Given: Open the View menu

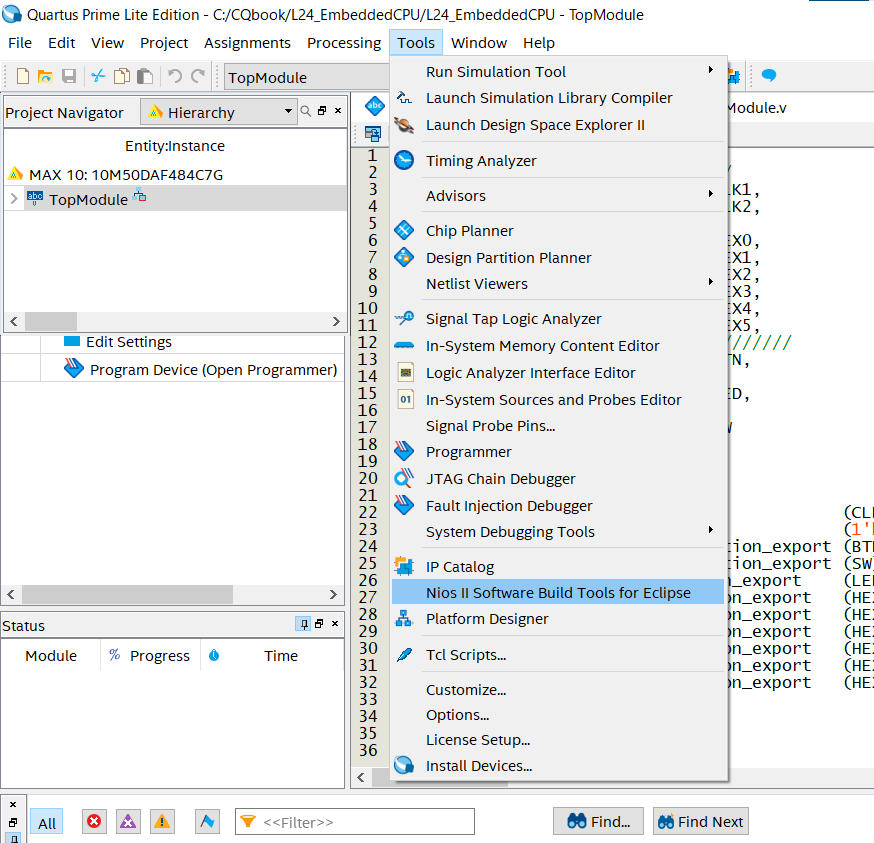Looking at the screenshot, I should pos(108,43).
